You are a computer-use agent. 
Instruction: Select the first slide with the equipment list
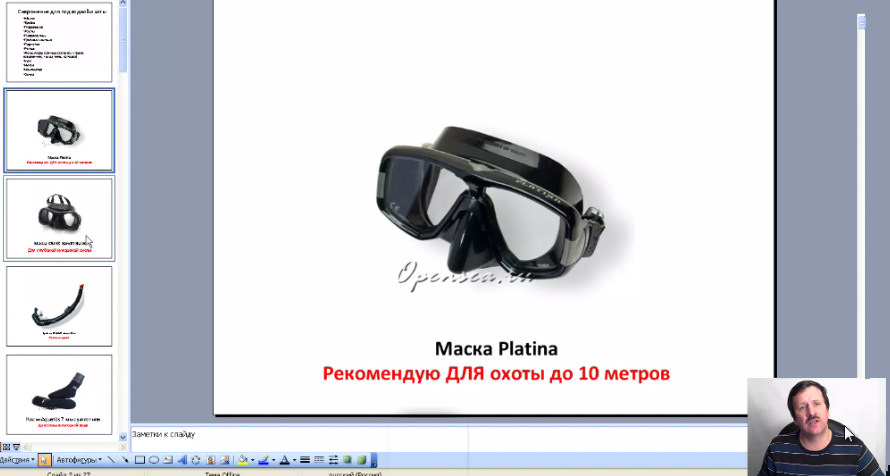pyautogui.click(x=59, y=42)
